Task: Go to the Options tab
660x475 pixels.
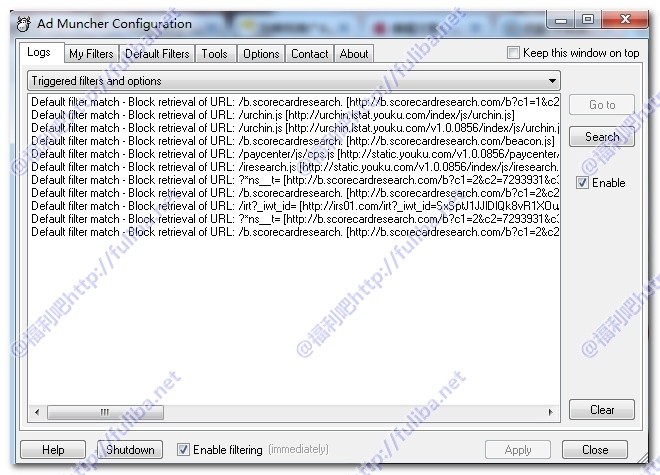Action: (261, 54)
